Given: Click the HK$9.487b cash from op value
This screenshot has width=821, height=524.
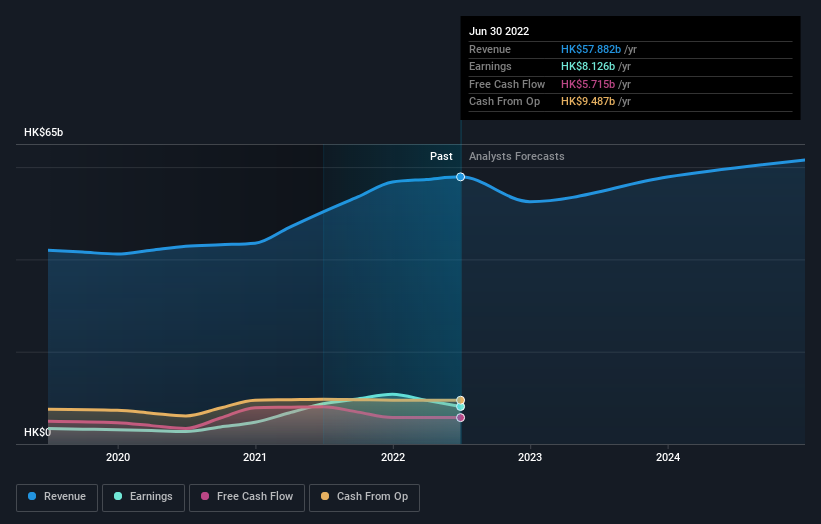Looking at the screenshot, I should 588,102.
